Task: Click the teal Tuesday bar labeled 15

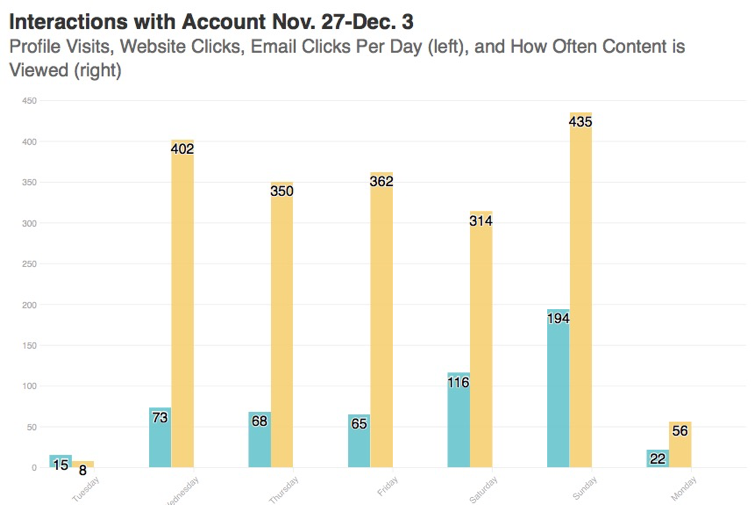Action: coord(61,461)
